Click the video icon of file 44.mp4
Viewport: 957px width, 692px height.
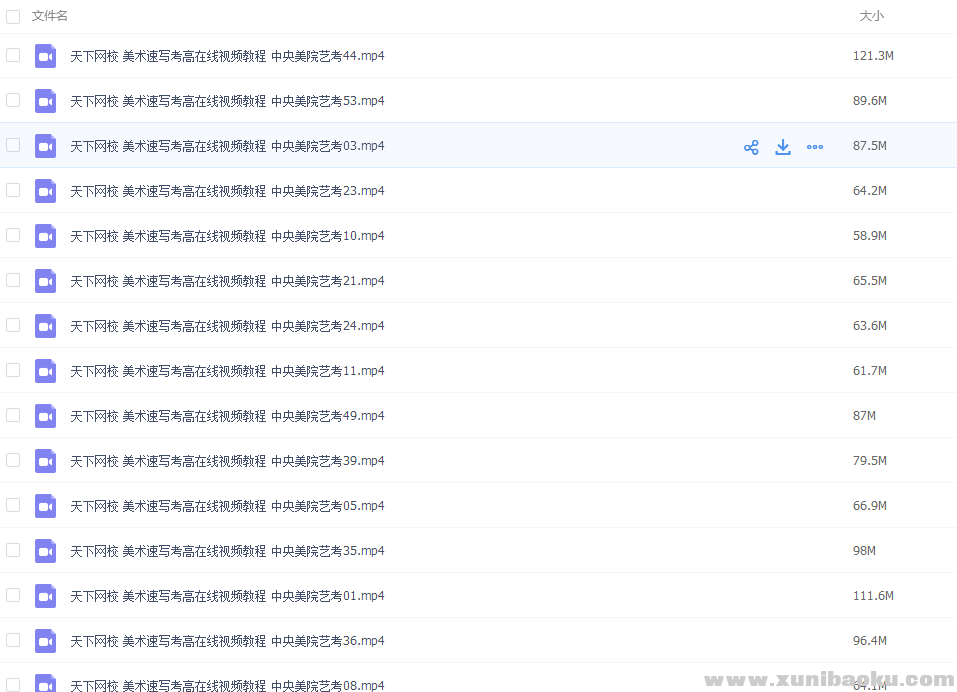(x=45, y=56)
